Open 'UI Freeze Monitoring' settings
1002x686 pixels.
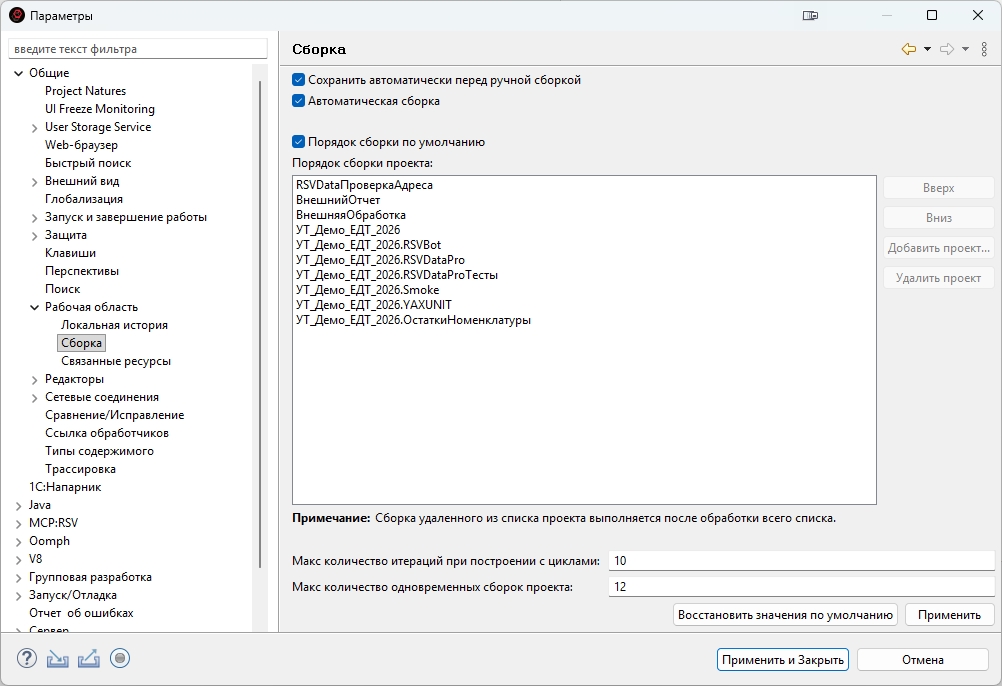point(100,109)
